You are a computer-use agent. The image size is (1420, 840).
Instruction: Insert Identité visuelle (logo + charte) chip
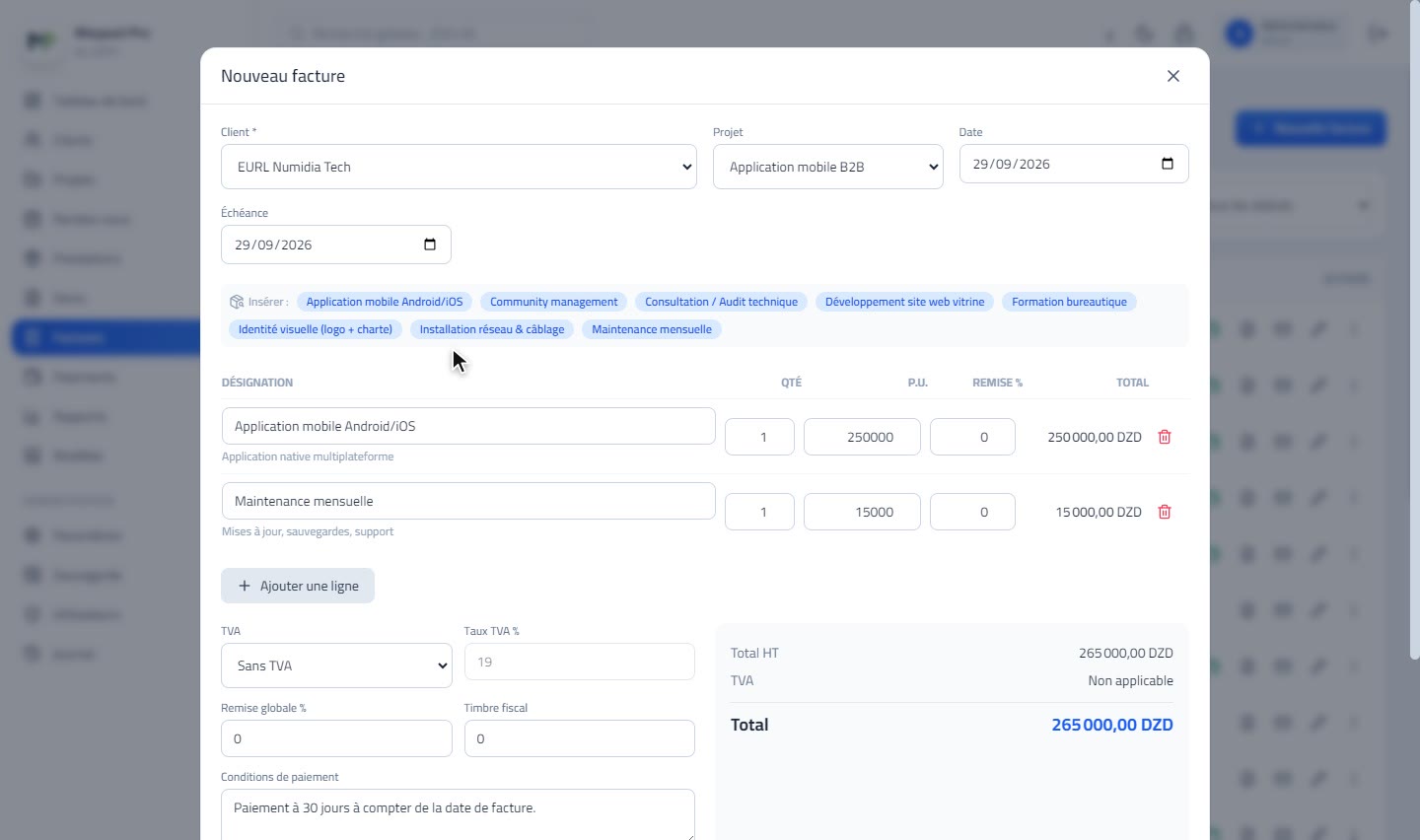pos(316,329)
